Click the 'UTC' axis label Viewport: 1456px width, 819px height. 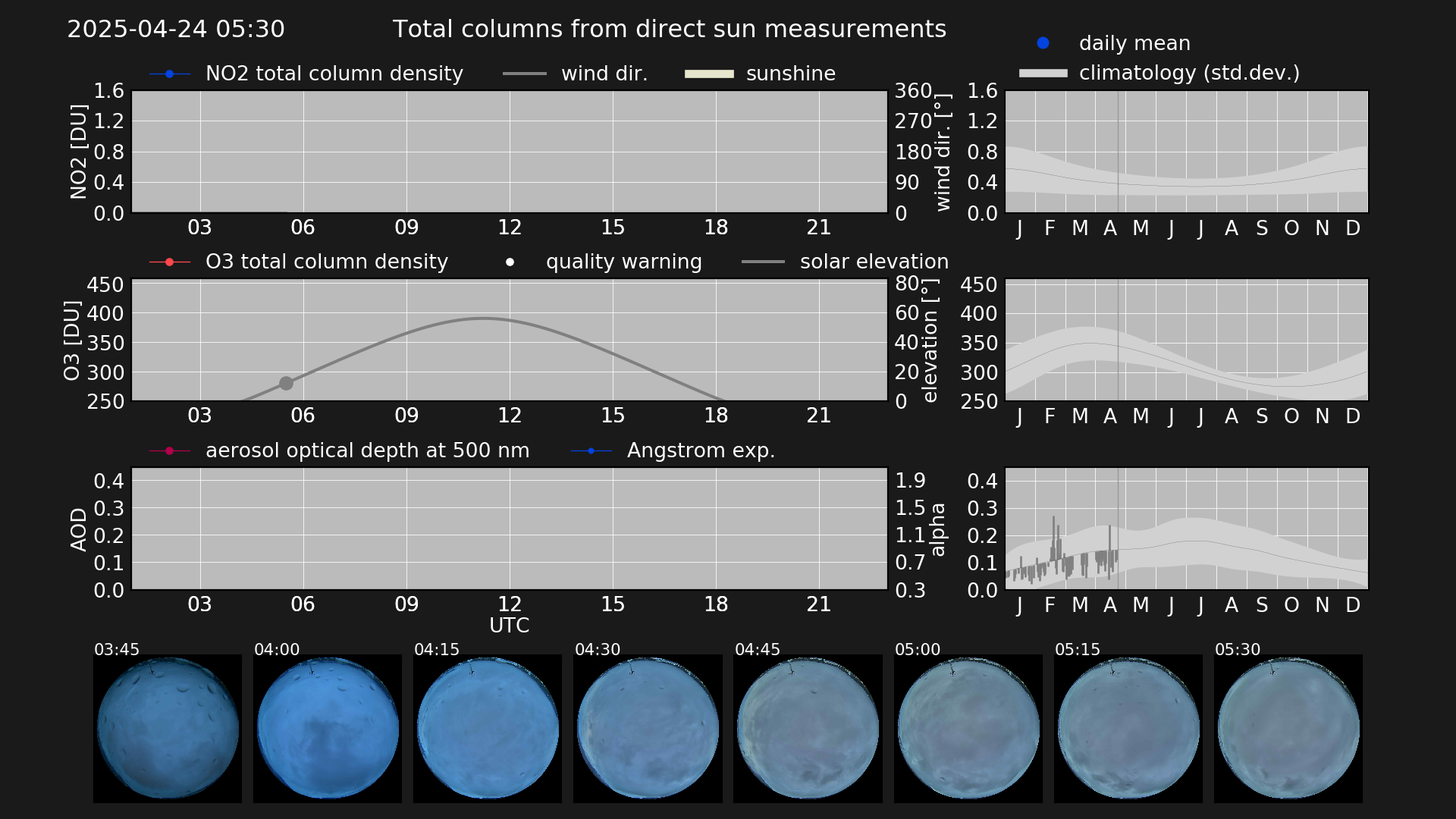pyautogui.click(x=510, y=626)
